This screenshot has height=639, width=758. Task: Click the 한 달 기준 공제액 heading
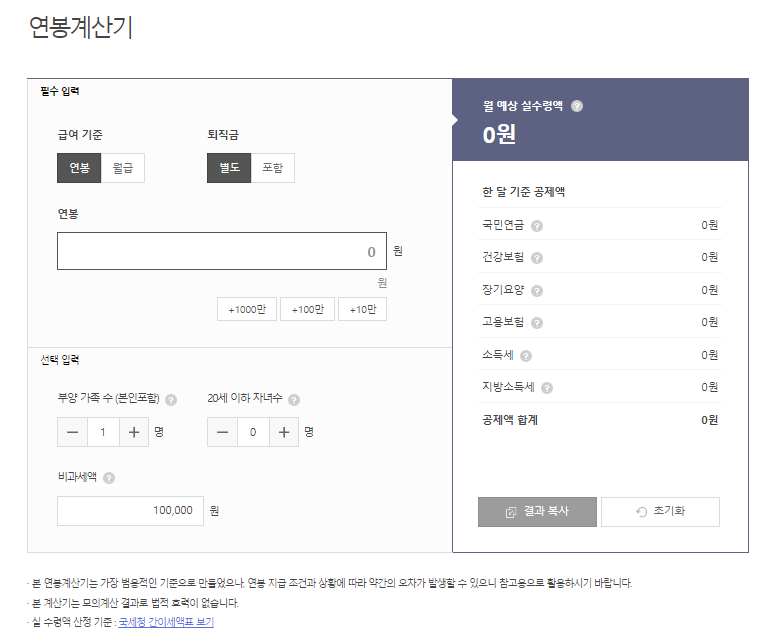524,192
